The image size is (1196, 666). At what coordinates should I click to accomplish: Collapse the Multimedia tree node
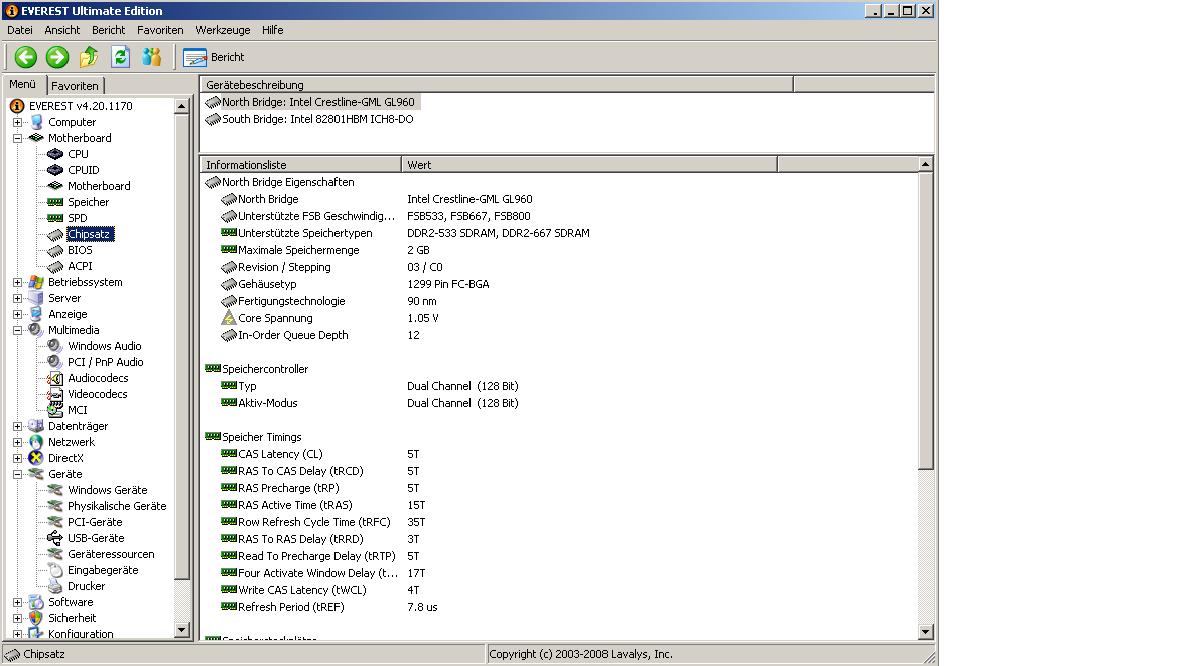click(17, 330)
